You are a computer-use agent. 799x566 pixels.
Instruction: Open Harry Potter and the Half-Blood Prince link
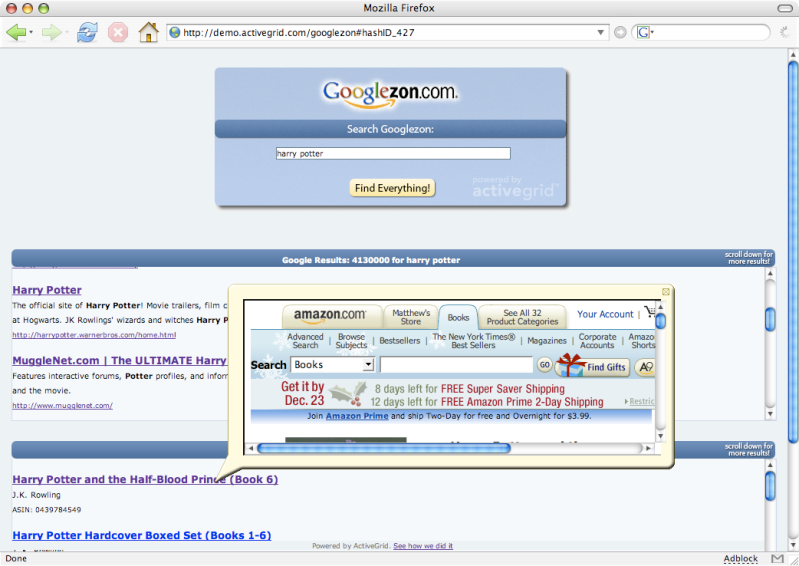tap(145, 479)
